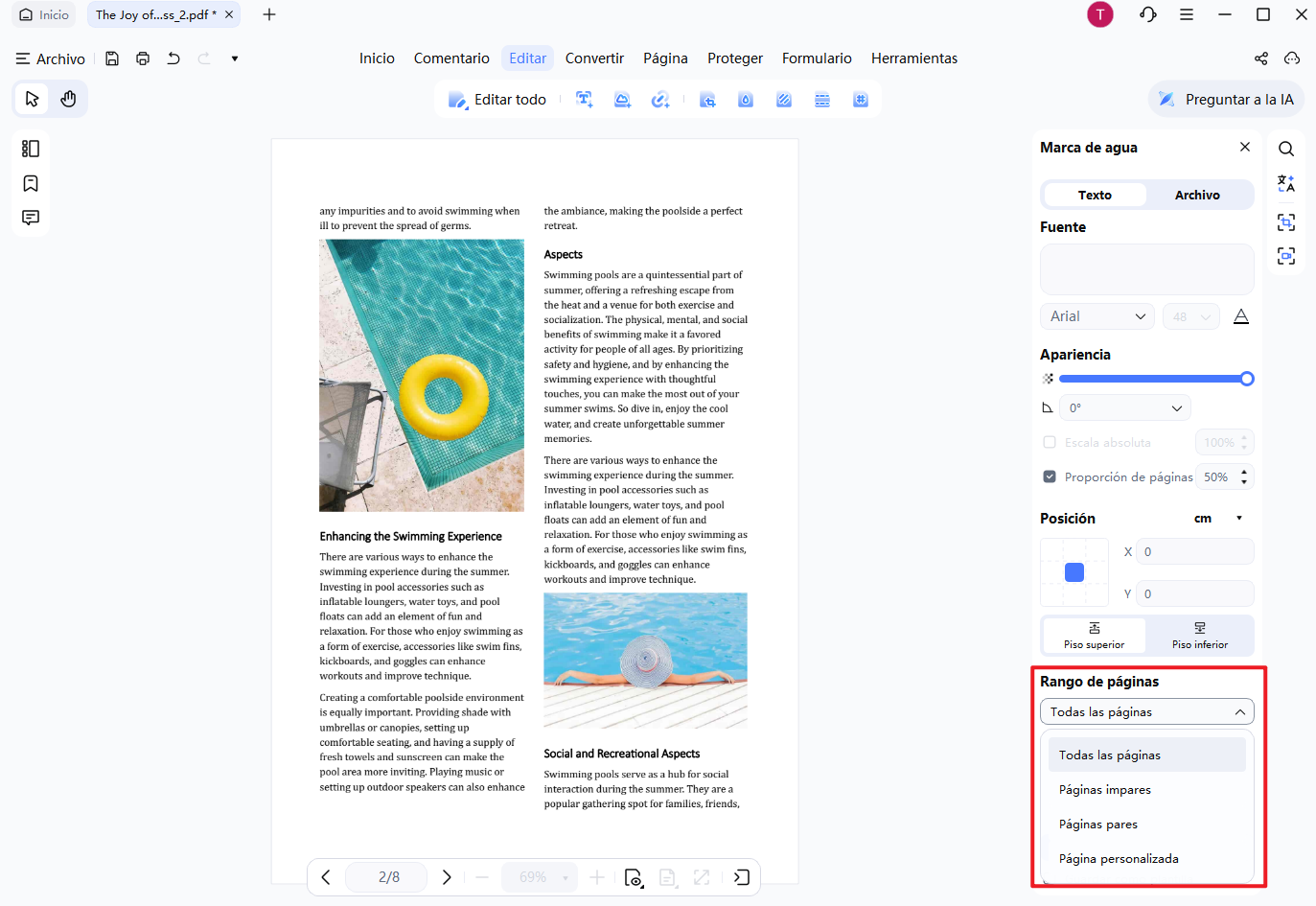Open the Convertir ribbon tab
Image resolution: width=1316 pixels, height=906 pixels.
pyautogui.click(x=594, y=58)
